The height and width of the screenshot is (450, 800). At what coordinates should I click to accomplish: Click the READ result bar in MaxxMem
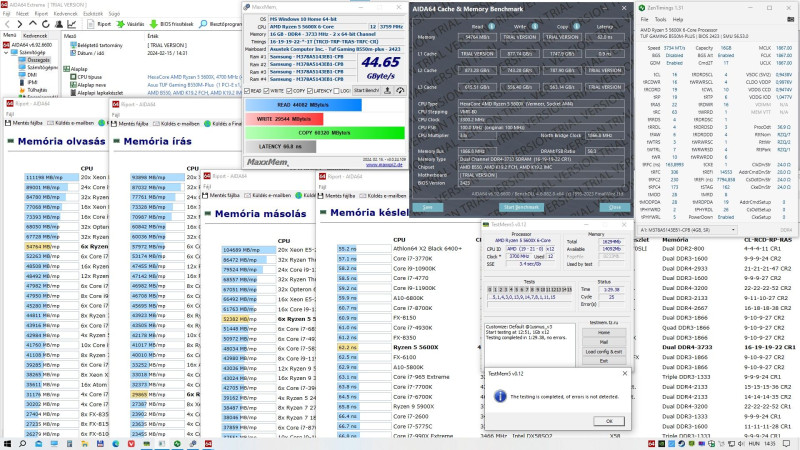pos(304,105)
